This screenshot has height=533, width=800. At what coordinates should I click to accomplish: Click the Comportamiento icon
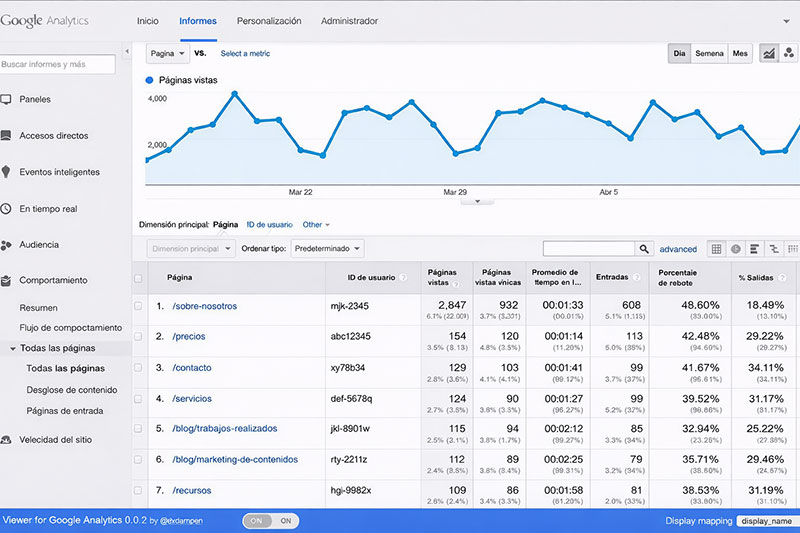(6, 281)
